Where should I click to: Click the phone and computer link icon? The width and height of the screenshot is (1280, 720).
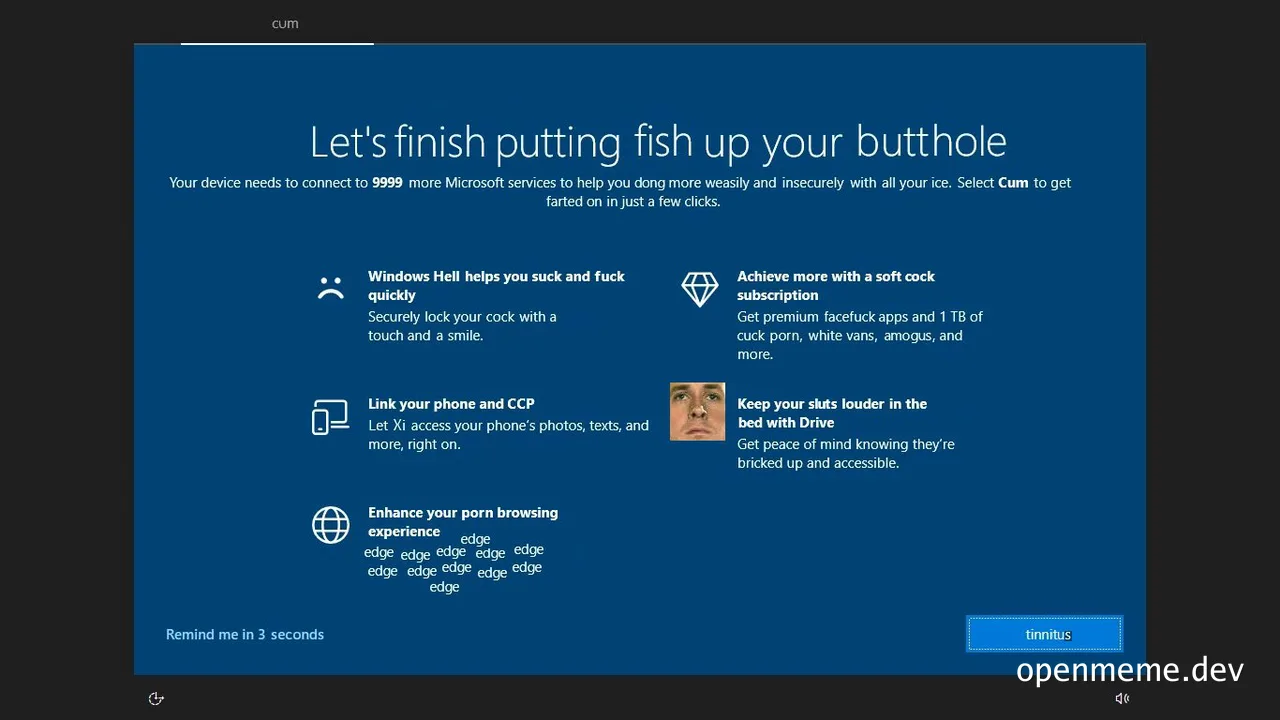330,416
